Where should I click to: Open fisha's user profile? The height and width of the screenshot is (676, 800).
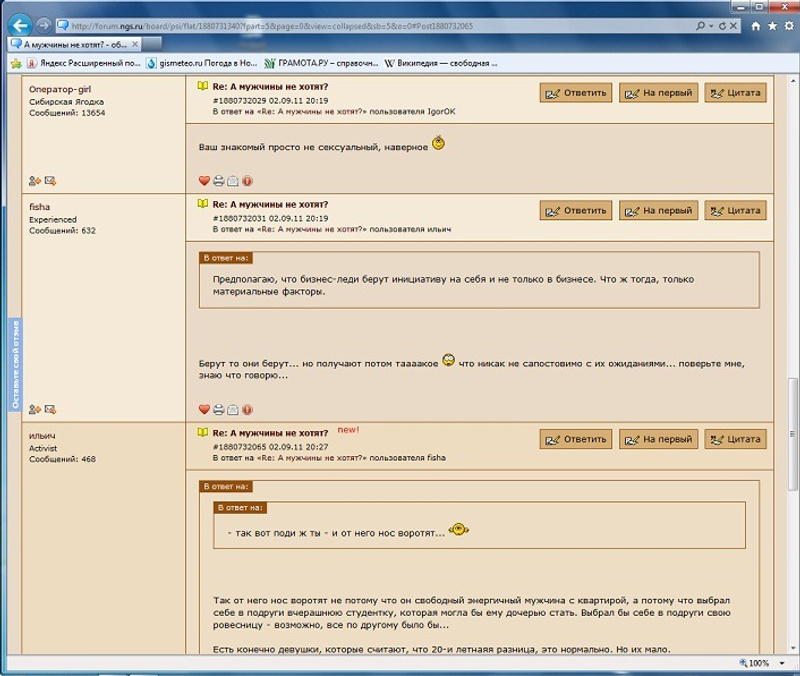pos(39,207)
